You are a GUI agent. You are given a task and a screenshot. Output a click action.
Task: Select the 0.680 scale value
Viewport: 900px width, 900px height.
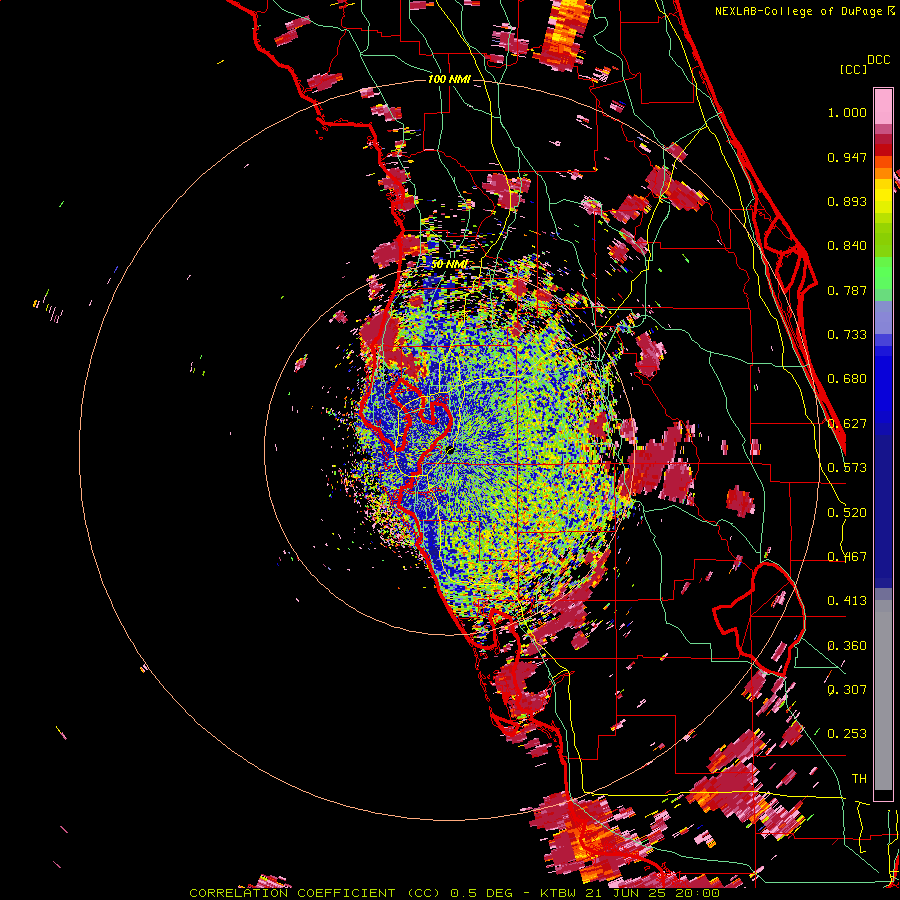coord(847,379)
